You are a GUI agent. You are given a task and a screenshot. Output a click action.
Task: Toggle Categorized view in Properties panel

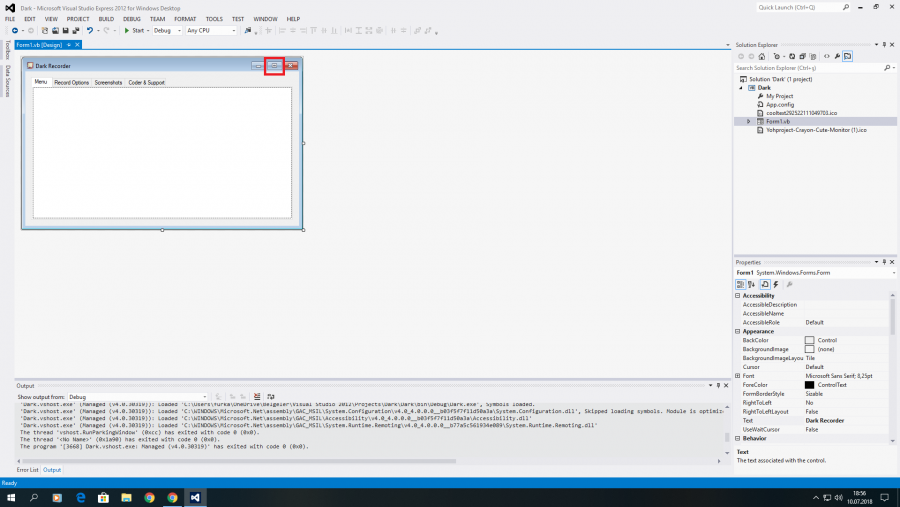740,285
